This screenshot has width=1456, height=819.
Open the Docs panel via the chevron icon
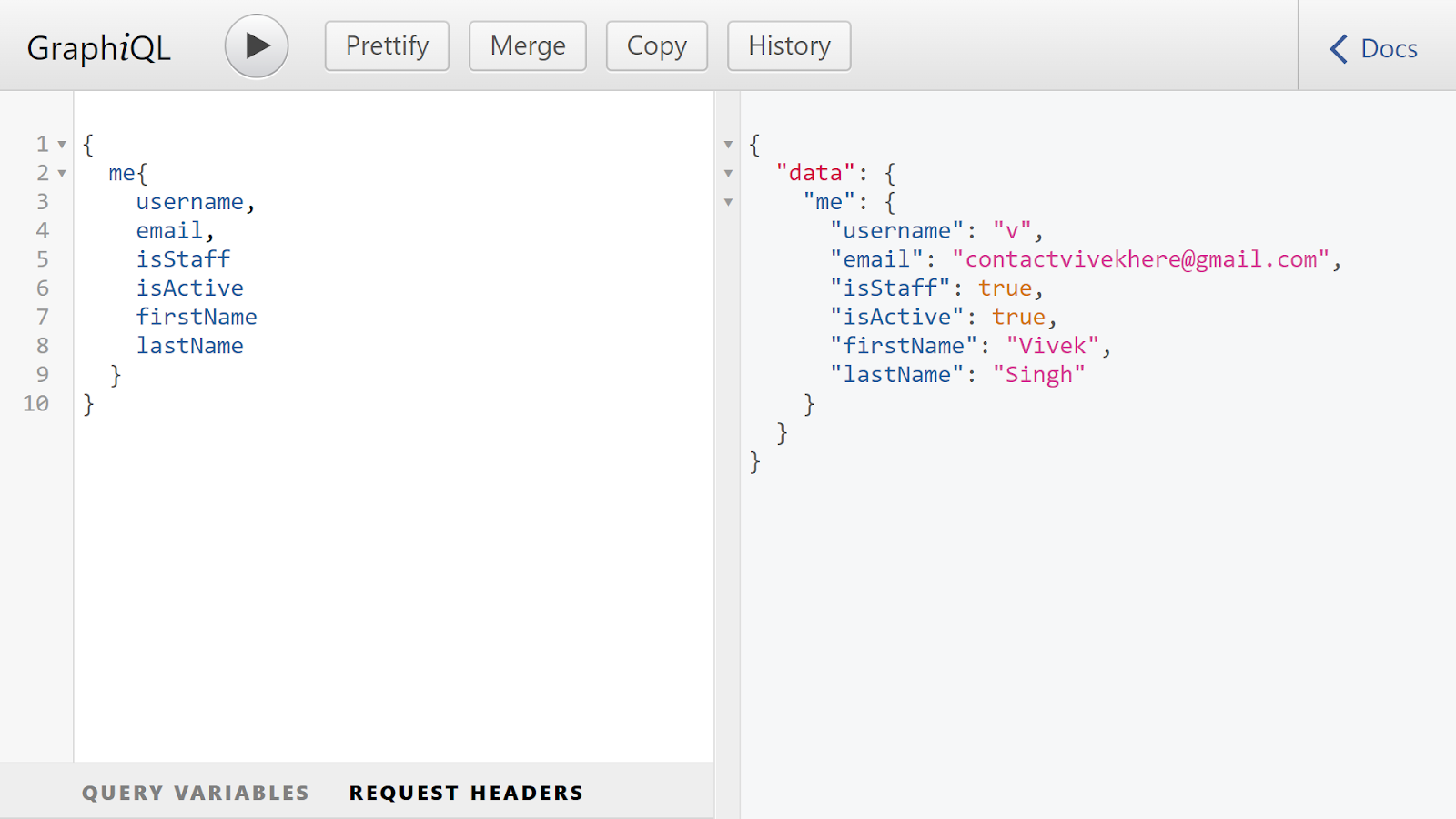click(1337, 49)
